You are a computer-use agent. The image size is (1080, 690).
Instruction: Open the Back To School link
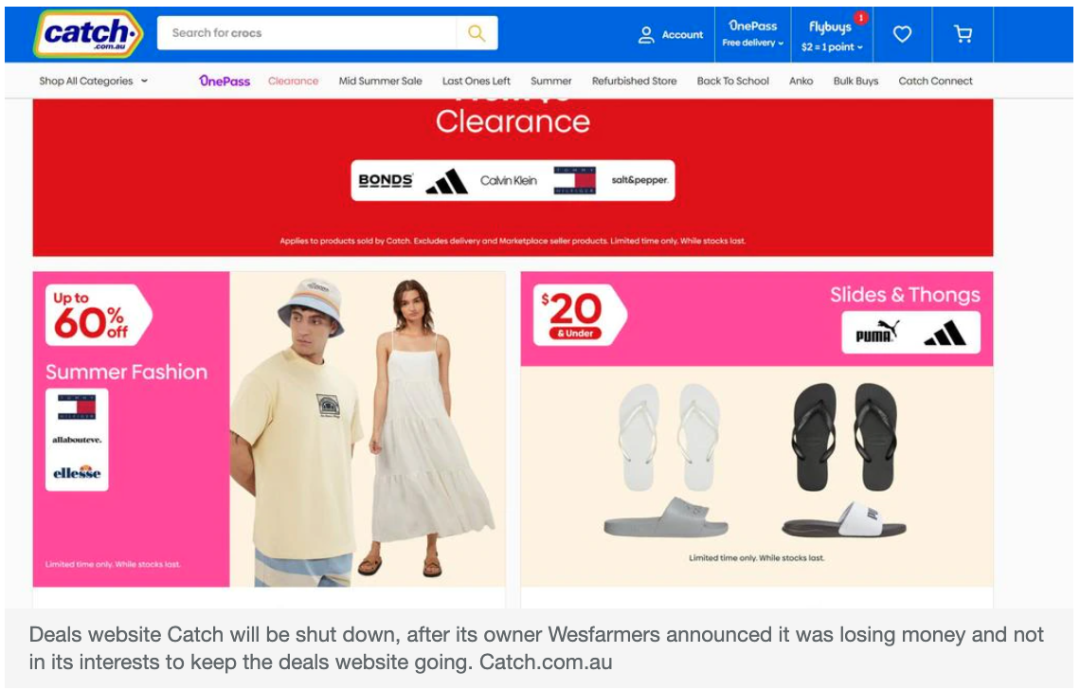[x=733, y=81]
